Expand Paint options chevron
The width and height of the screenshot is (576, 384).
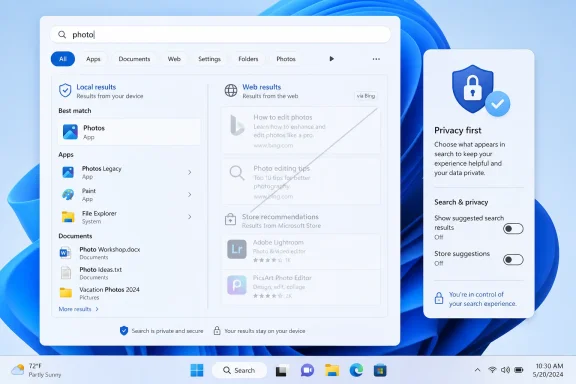pyautogui.click(x=190, y=195)
